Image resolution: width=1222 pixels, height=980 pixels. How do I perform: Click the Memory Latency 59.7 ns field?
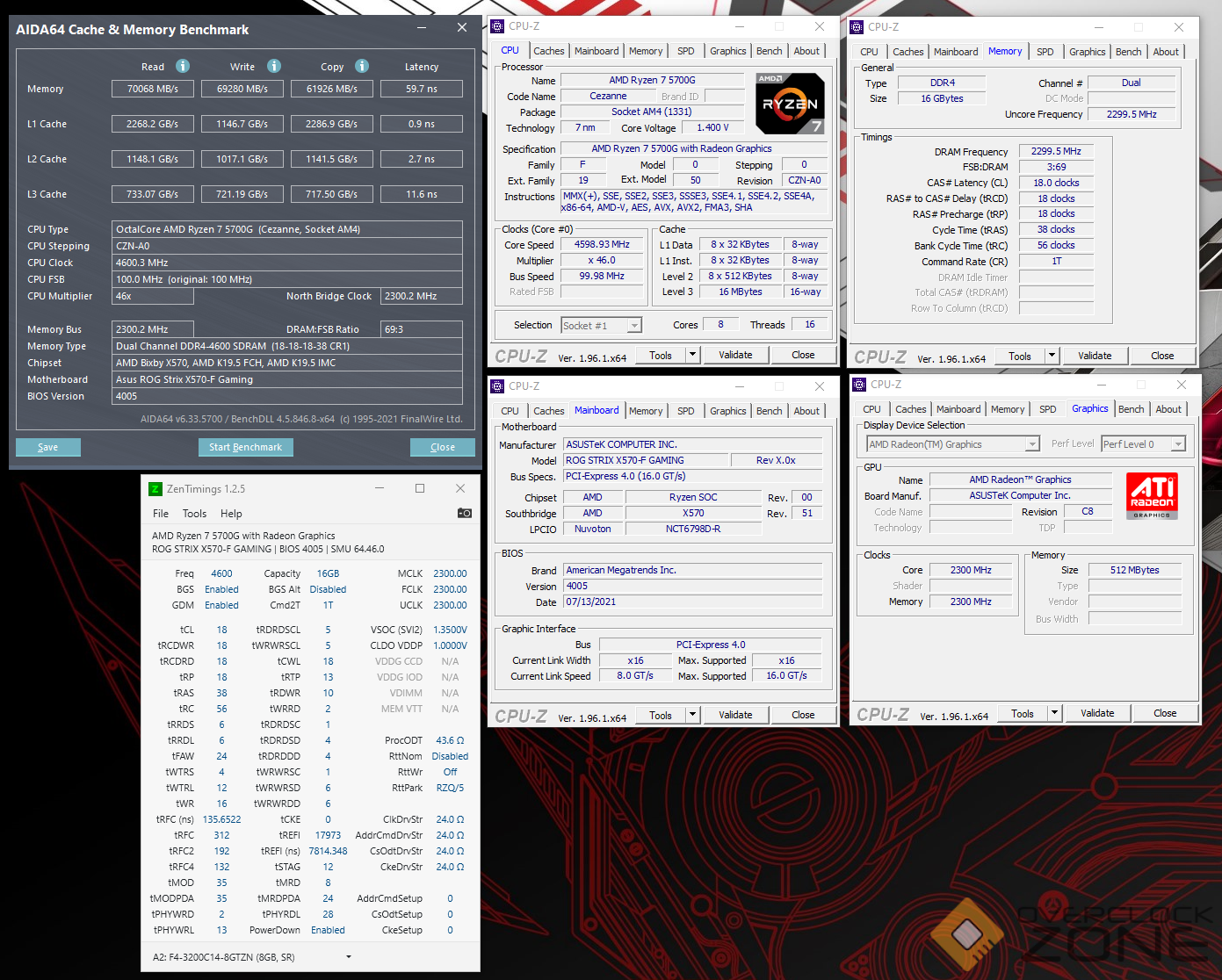tap(422, 89)
